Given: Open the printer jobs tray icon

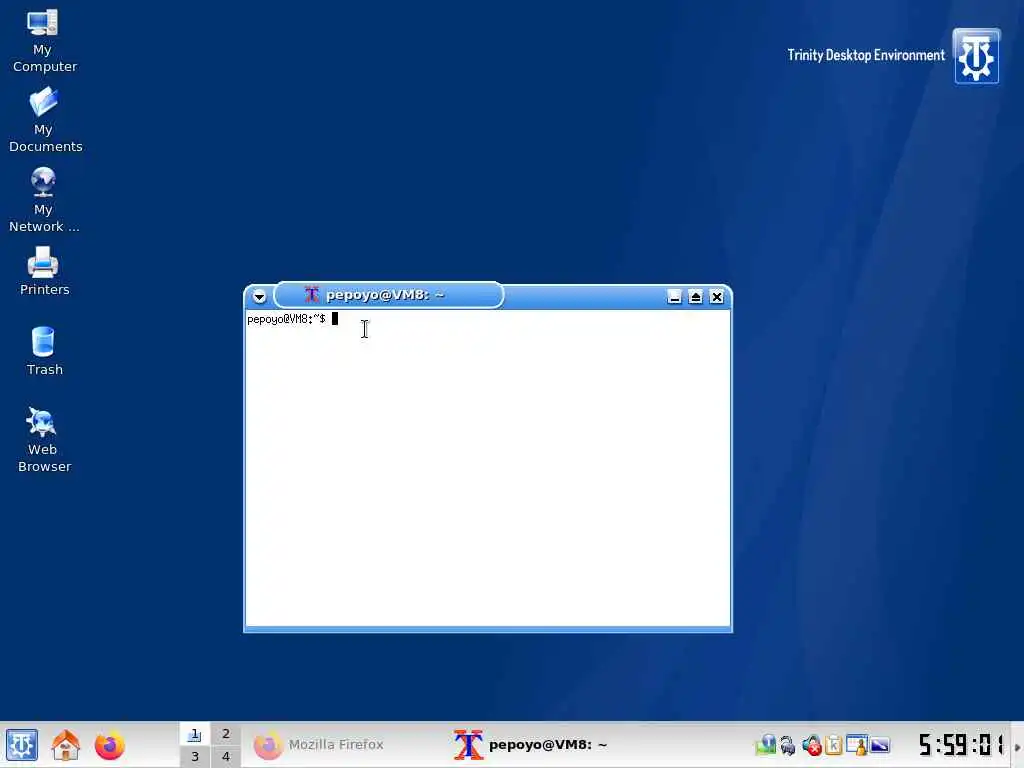Looking at the screenshot, I should 788,745.
